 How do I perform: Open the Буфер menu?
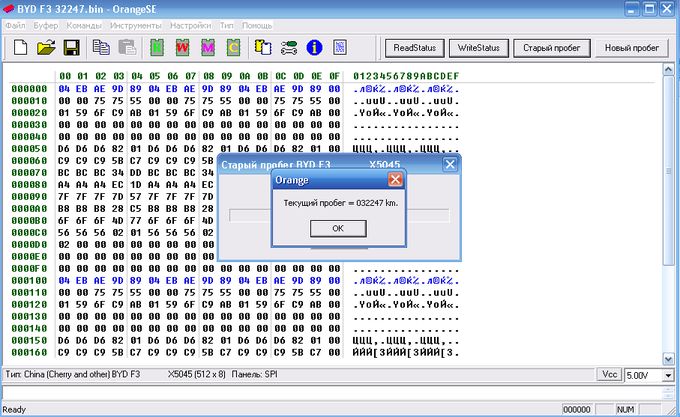46,26
